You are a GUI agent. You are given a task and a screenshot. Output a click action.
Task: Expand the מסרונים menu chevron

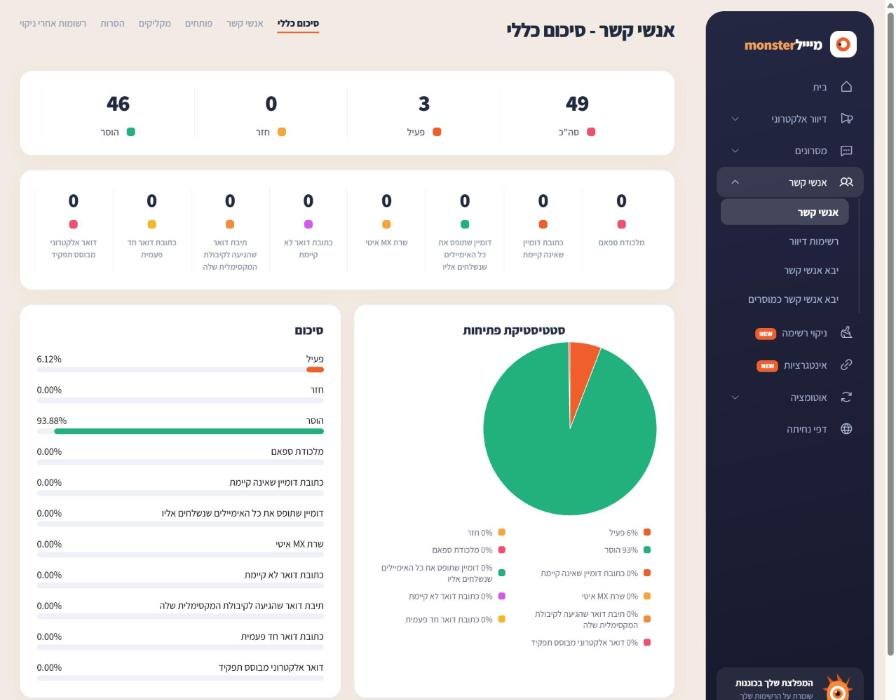[x=735, y=151]
